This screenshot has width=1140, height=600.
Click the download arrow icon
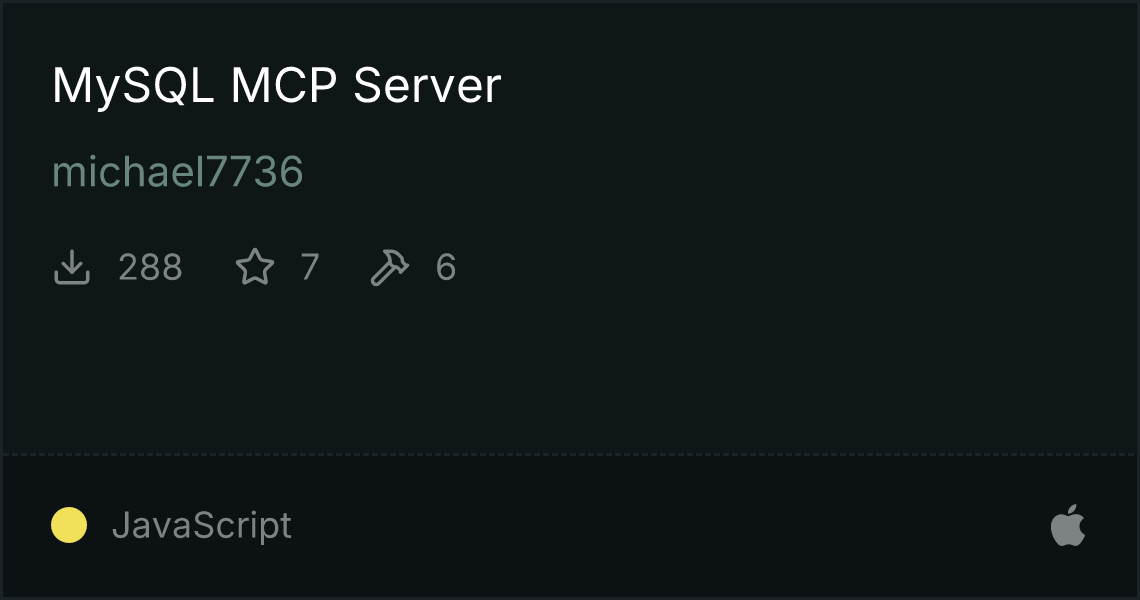click(72, 267)
